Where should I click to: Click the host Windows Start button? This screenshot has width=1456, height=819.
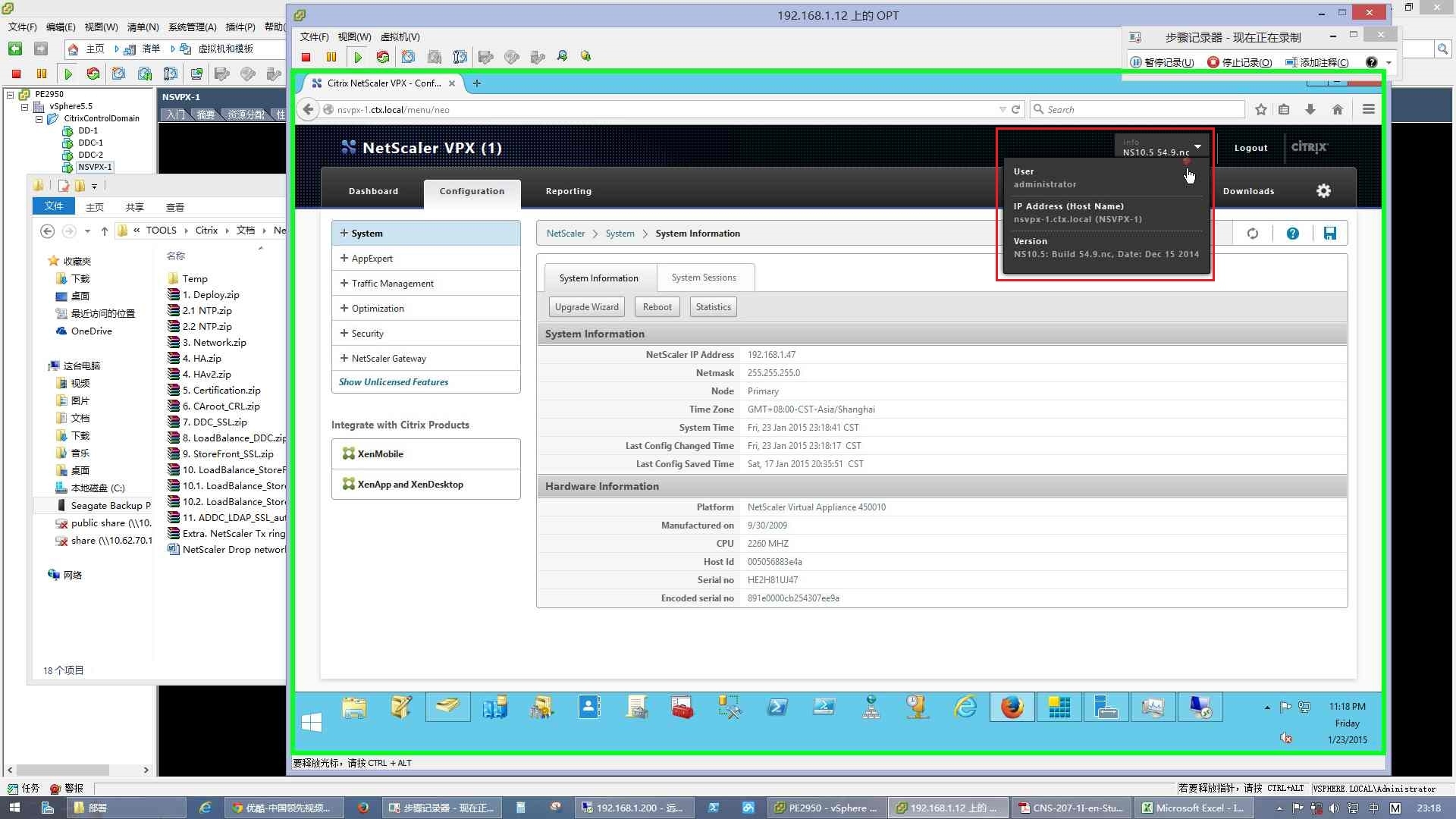[x=14, y=808]
